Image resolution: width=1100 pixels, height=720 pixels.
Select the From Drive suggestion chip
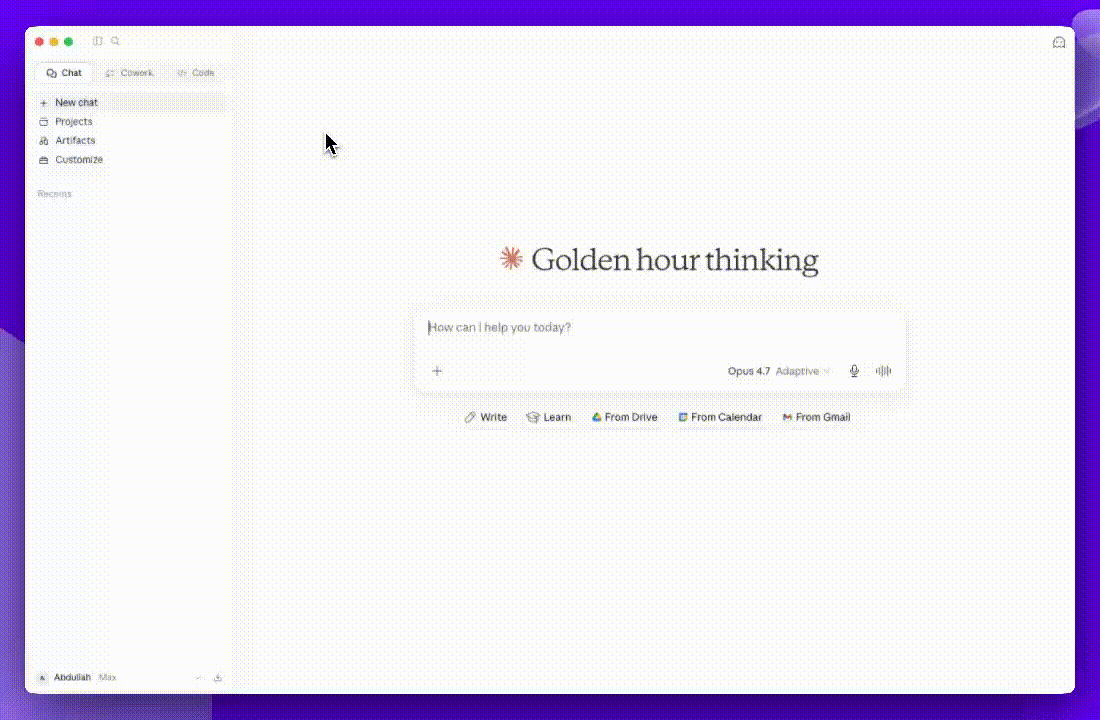[624, 417]
